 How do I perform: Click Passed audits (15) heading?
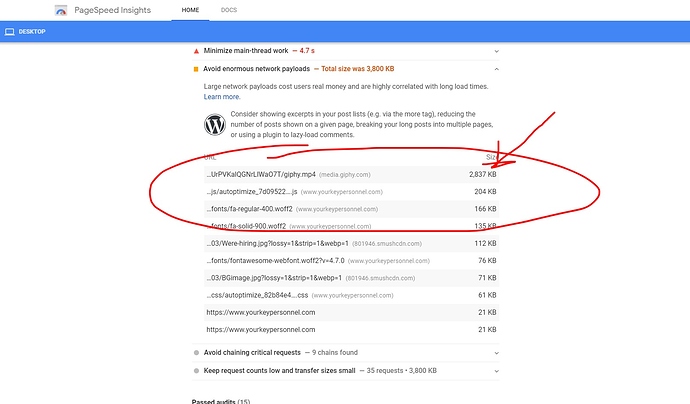pyautogui.click(x=221, y=401)
